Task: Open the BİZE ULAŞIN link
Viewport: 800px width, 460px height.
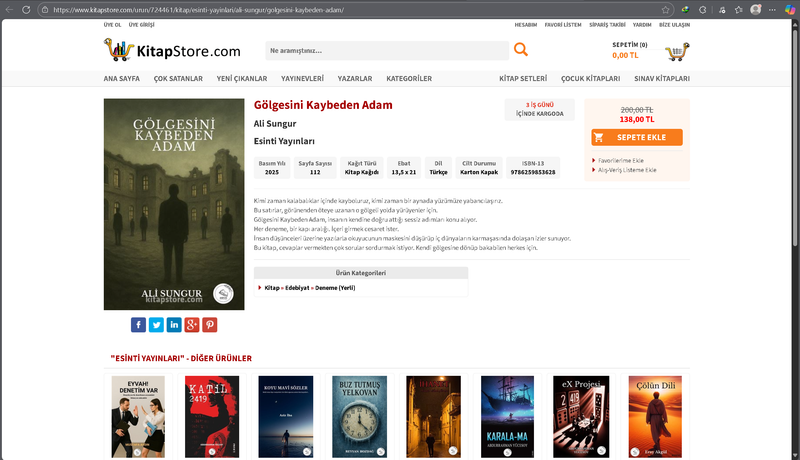Action: pos(674,24)
